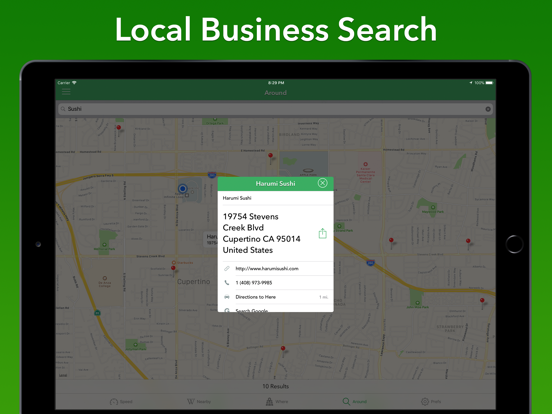Call the 1 (408) 973-9985 number

pyautogui.click(x=275, y=283)
